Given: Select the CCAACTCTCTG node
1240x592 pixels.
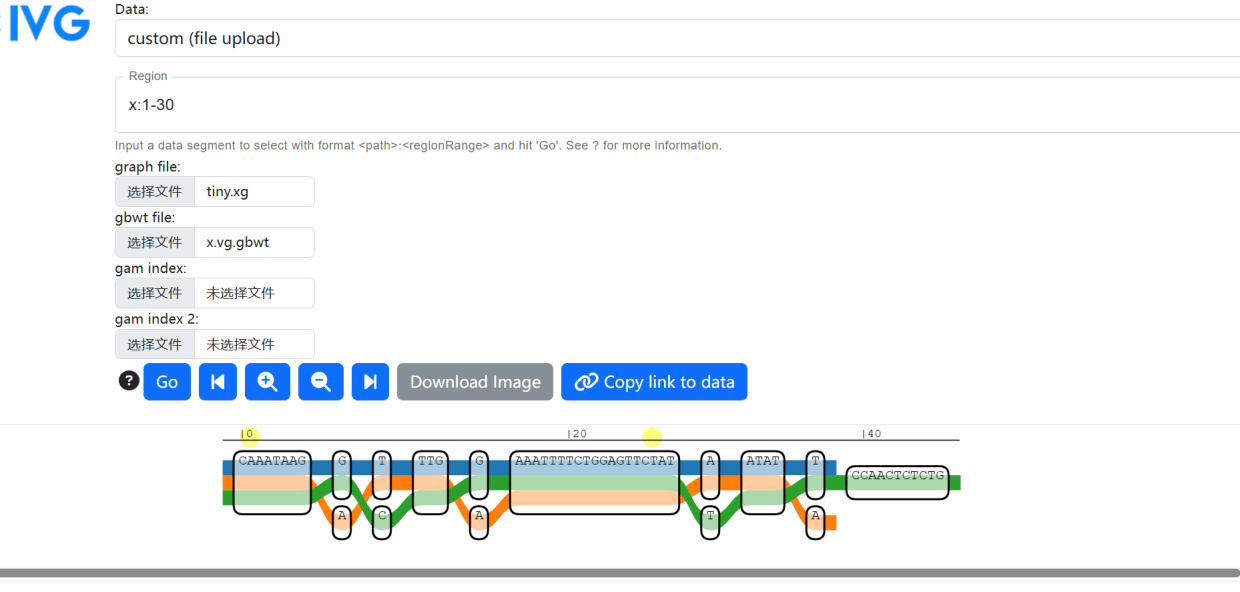Looking at the screenshot, I should (897, 482).
